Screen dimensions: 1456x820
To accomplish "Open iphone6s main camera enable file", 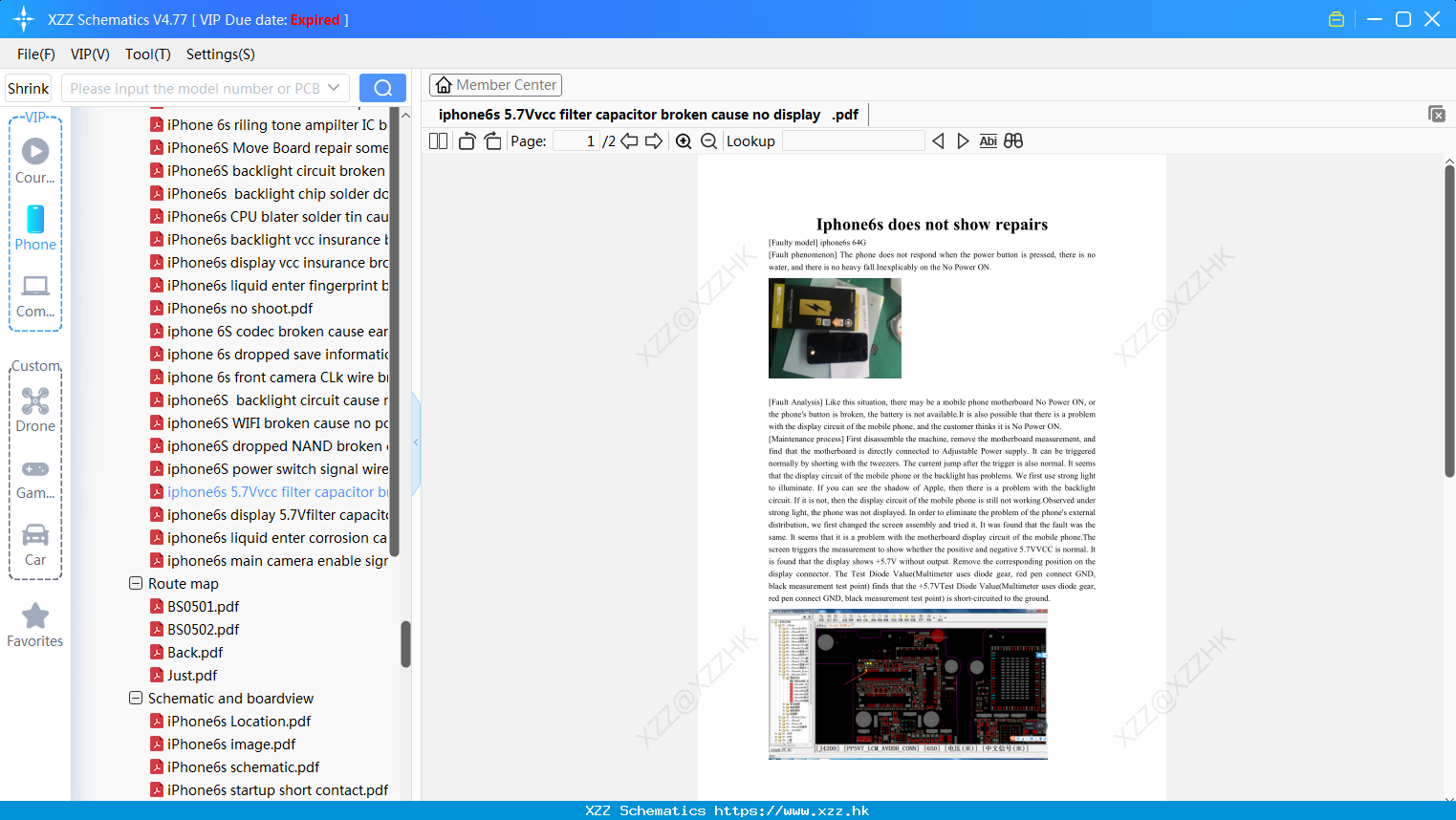I will (x=269, y=560).
